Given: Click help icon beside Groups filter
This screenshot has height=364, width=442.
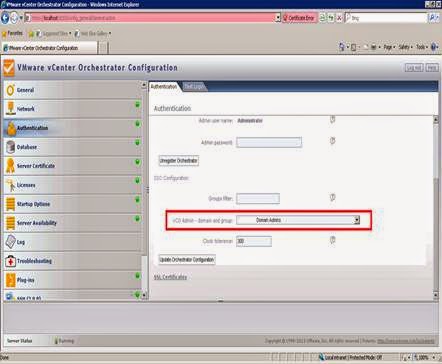Looking at the screenshot, I should (x=332, y=197).
